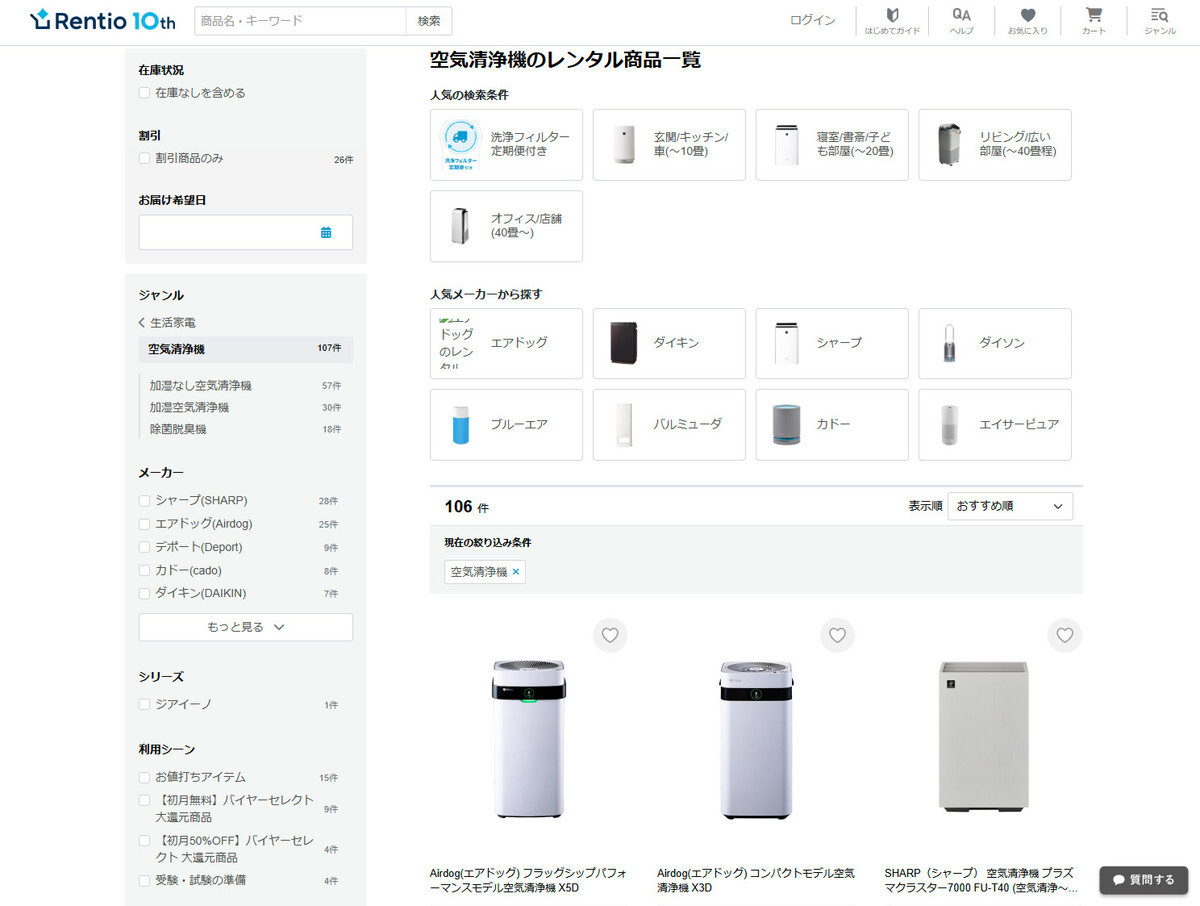Open the Rentio 10th logo home link

(104, 20)
